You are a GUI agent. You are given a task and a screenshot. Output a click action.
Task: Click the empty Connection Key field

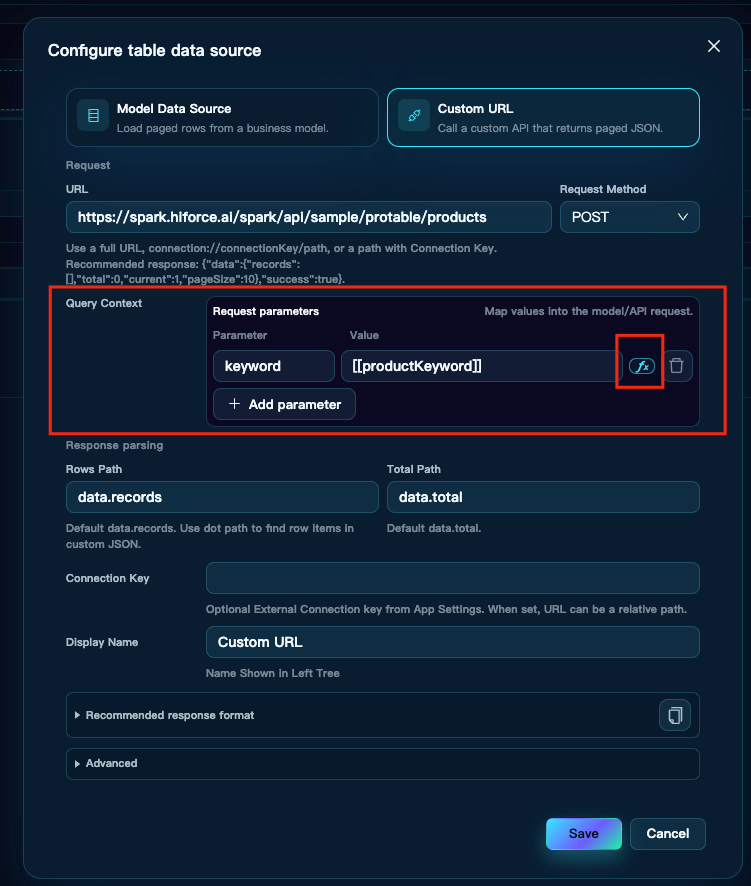453,578
